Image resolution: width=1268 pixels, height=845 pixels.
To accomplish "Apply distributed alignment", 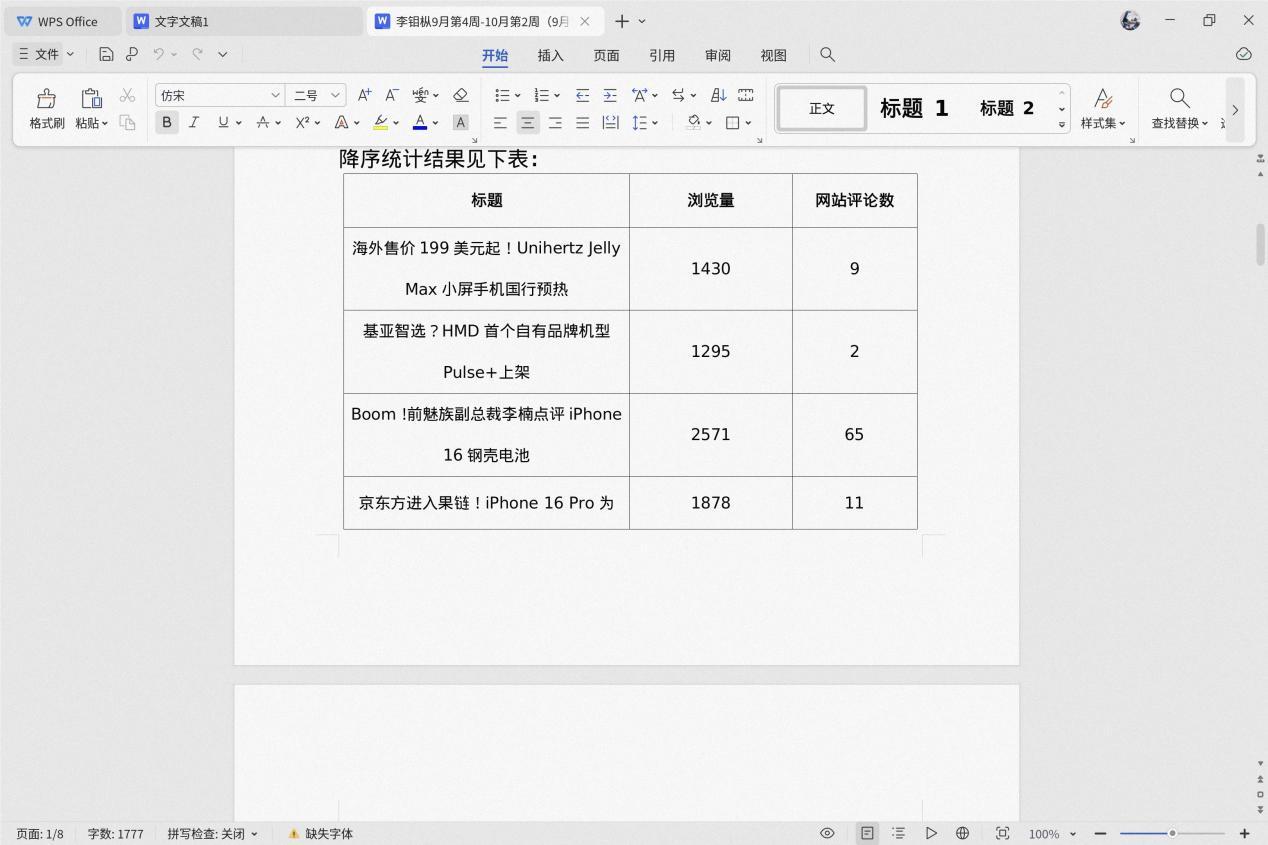I will point(610,122).
